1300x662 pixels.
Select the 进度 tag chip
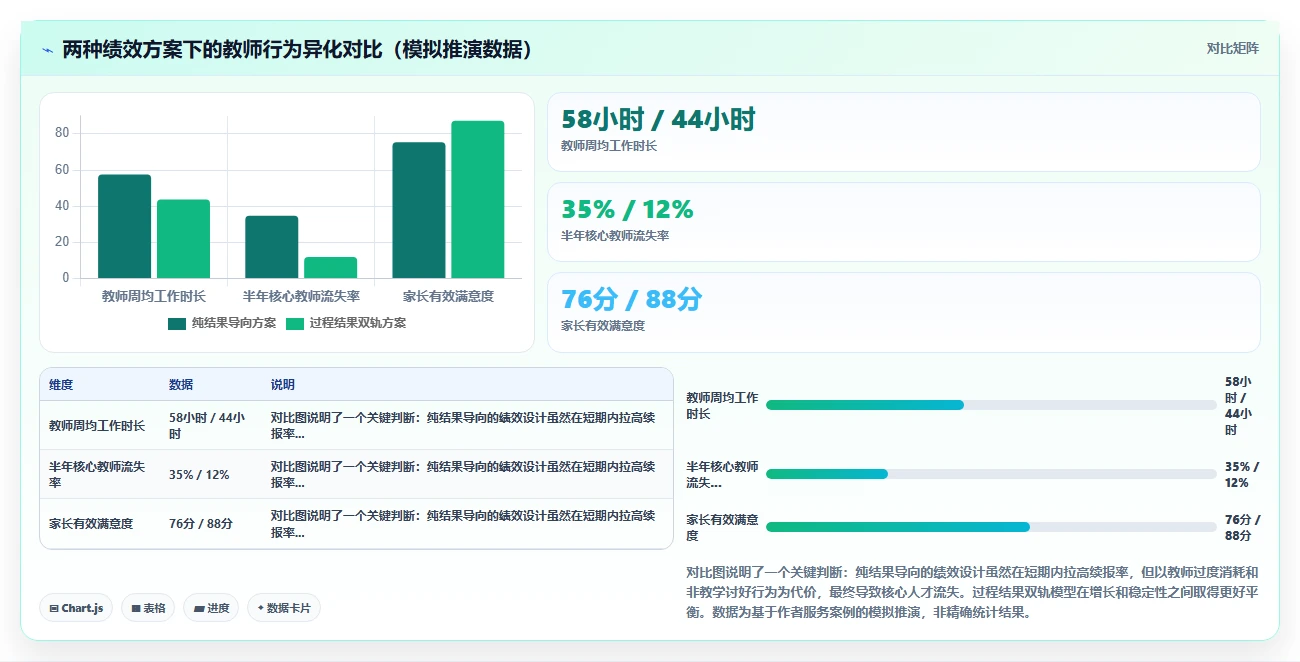click(211, 608)
